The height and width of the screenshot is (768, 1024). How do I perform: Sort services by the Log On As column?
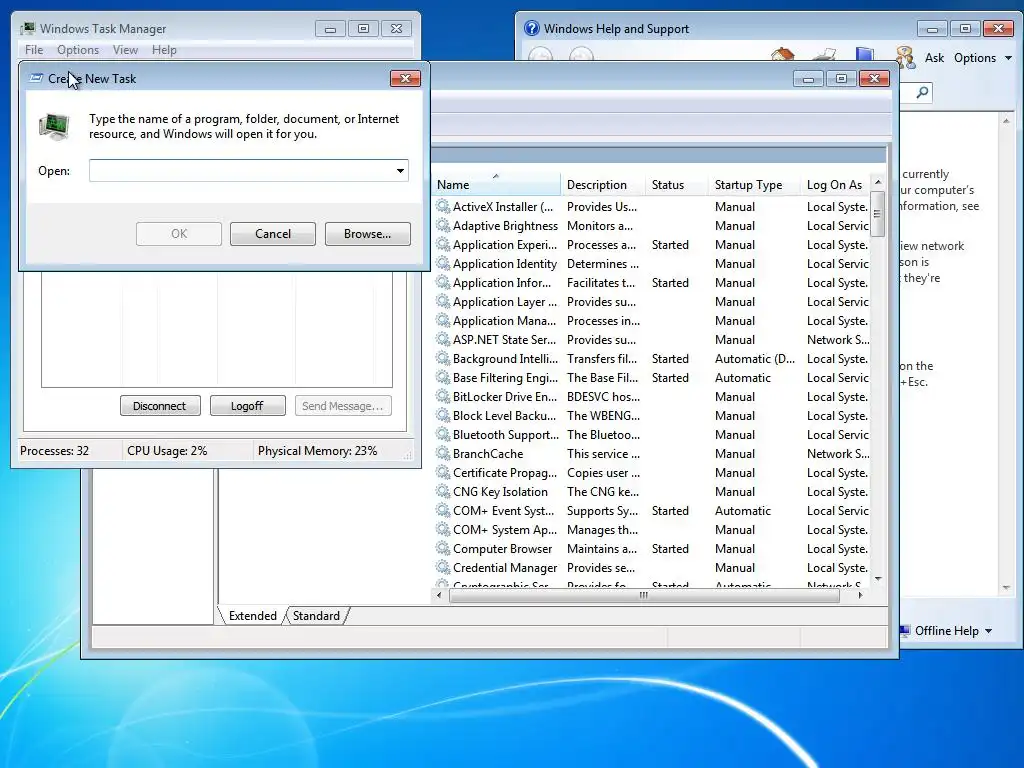pyautogui.click(x=835, y=185)
